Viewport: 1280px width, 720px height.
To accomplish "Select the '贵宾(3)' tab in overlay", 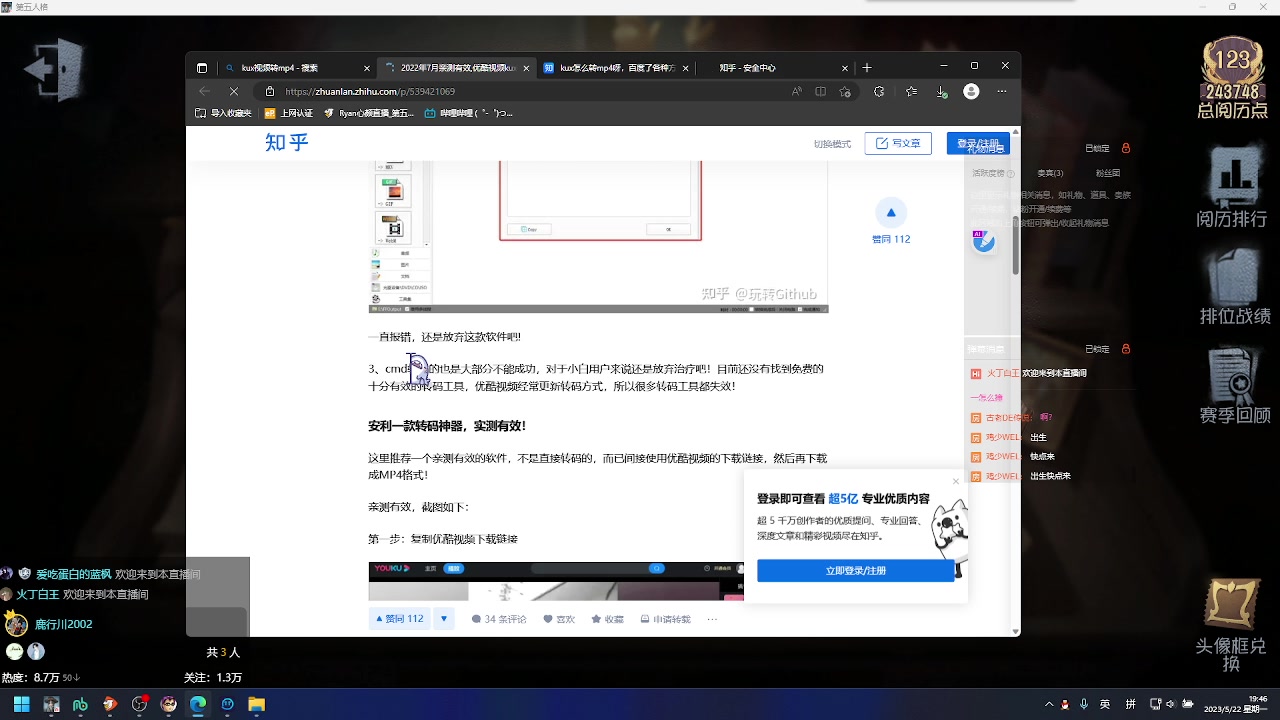I will [1049, 173].
